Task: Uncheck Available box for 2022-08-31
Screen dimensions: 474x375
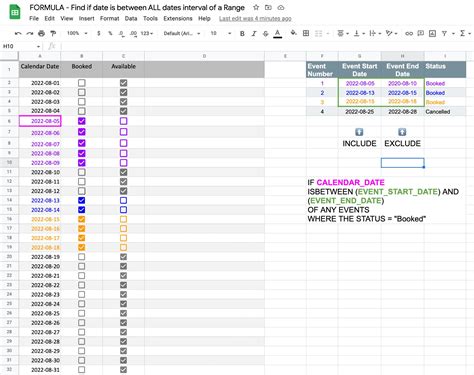Action: (123, 370)
